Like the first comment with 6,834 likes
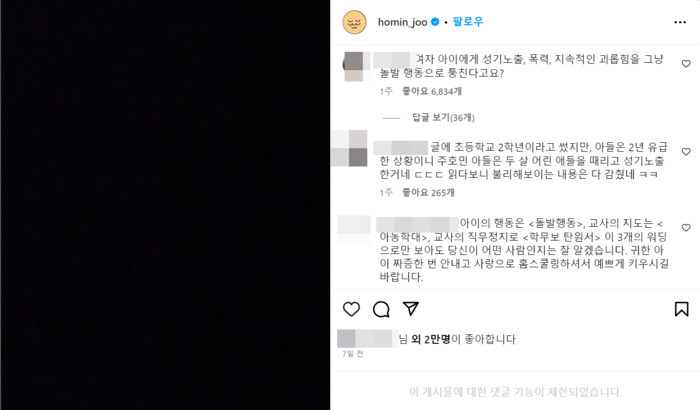Viewport: 700px width, 410px height. tap(686, 64)
